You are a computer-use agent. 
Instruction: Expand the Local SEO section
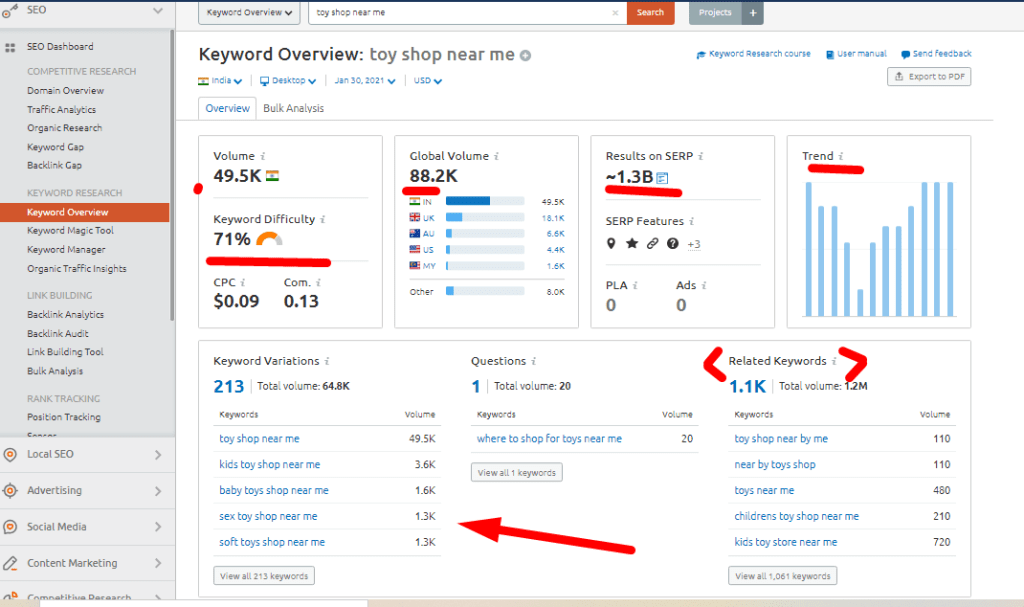click(158, 455)
